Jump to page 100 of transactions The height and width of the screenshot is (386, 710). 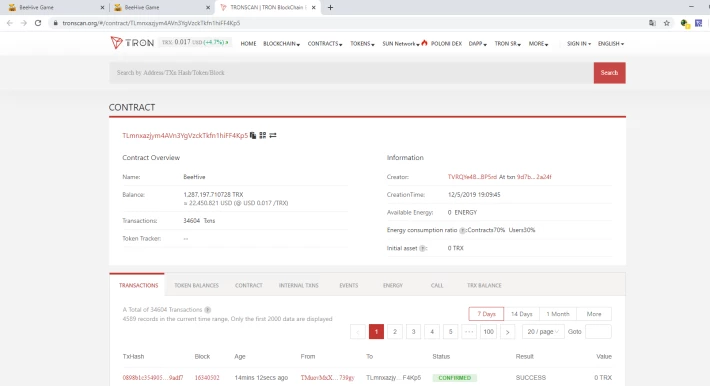tap(489, 332)
